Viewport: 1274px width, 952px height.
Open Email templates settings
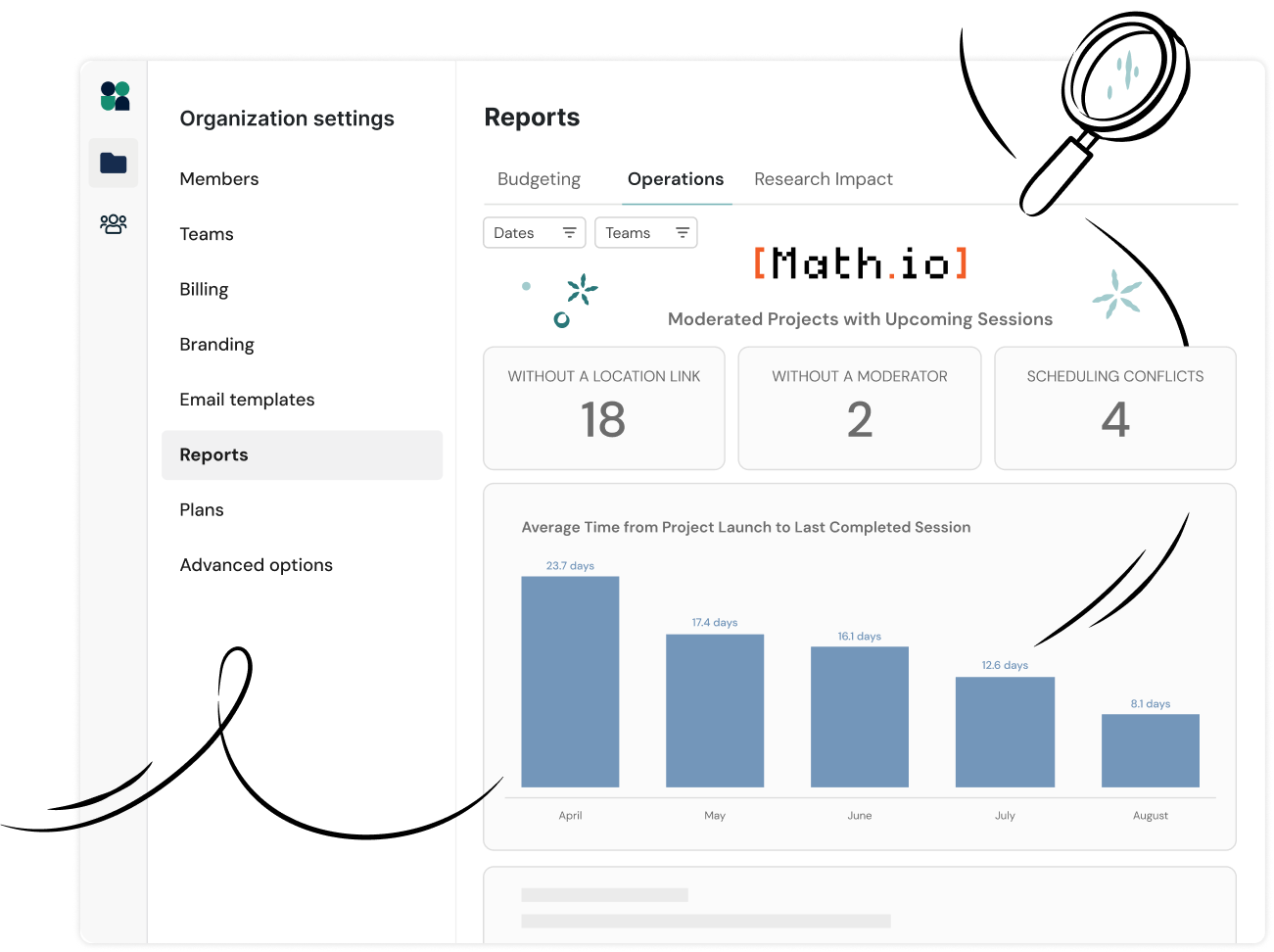247,400
